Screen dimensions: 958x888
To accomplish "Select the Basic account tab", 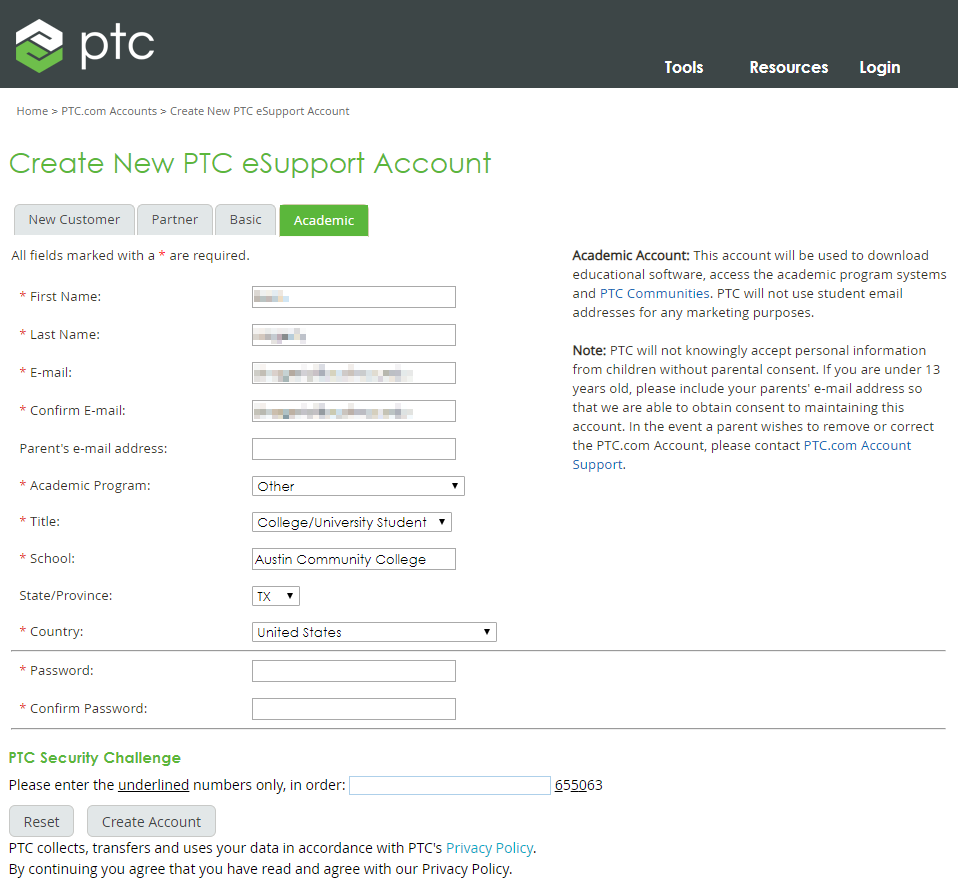I will pos(245,220).
